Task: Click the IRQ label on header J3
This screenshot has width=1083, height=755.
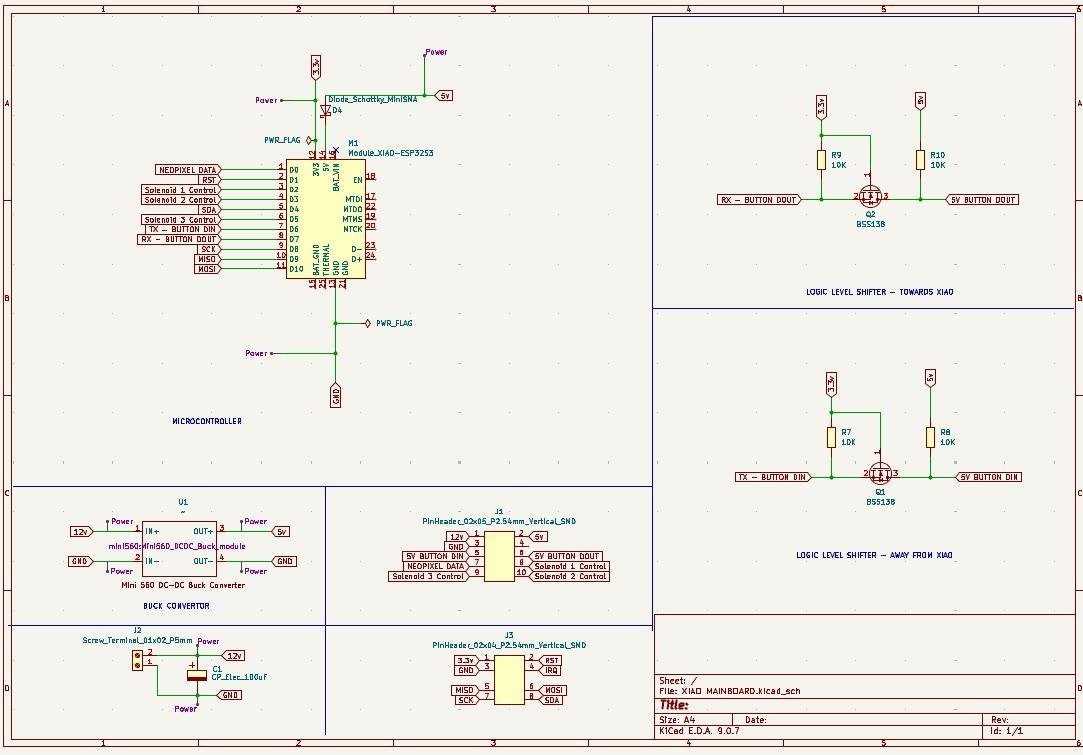Action: coord(550,670)
